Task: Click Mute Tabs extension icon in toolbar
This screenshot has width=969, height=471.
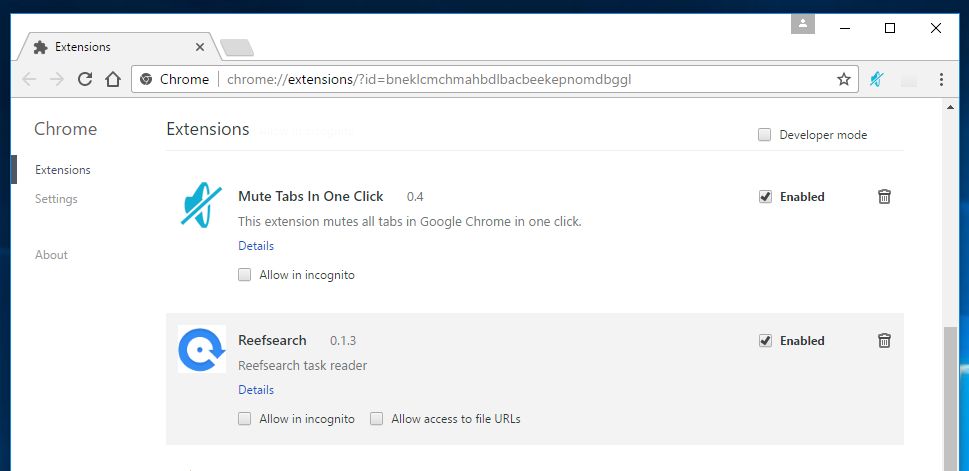Action: pyautogui.click(x=876, y=79)
